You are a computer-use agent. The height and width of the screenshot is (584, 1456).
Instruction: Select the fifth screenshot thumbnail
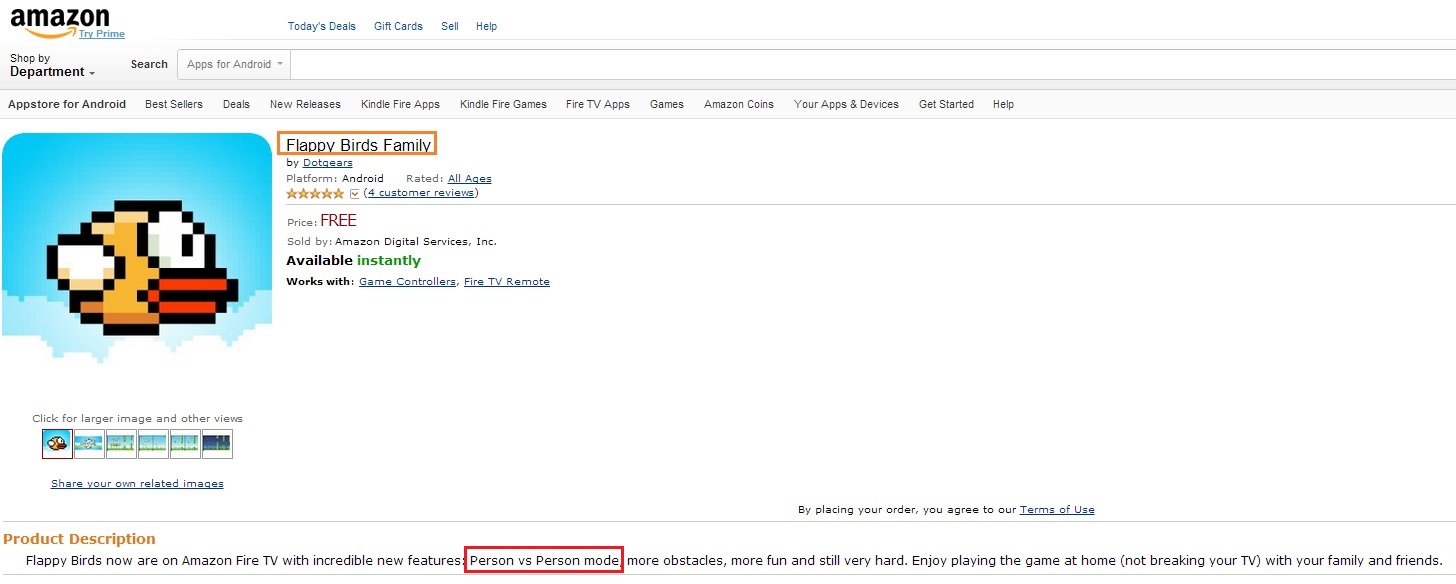[x=185, y=444]
